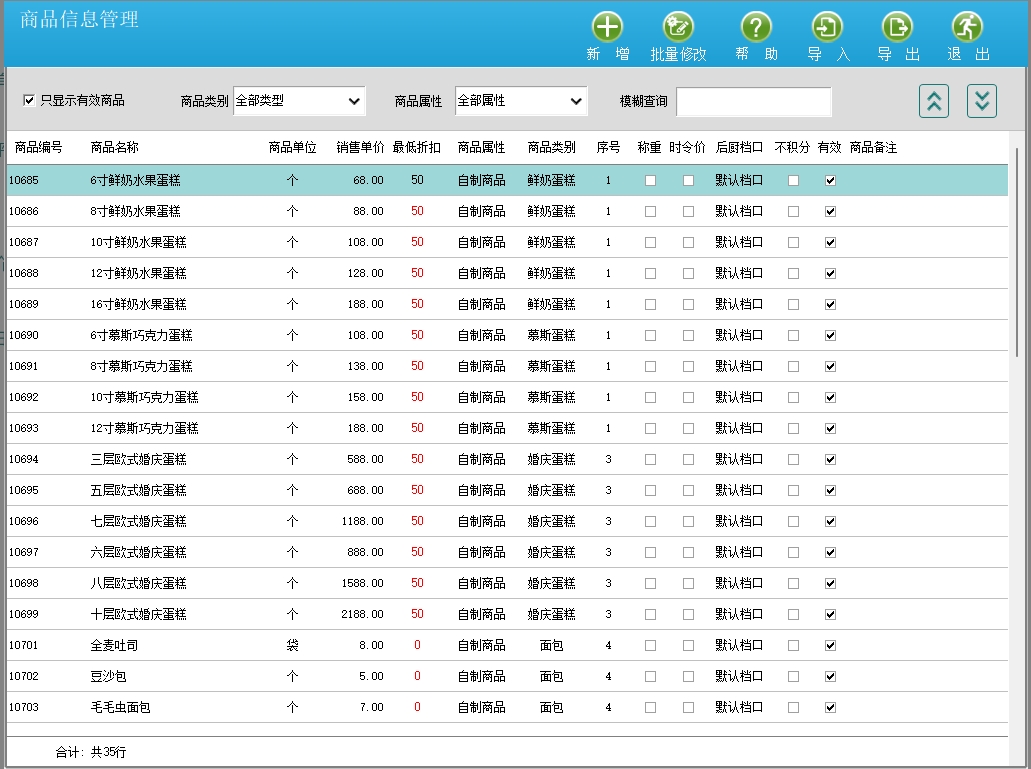Sort by the 销售单价 column header
The image size is (1031, 769).
click(x=360, y=148)
